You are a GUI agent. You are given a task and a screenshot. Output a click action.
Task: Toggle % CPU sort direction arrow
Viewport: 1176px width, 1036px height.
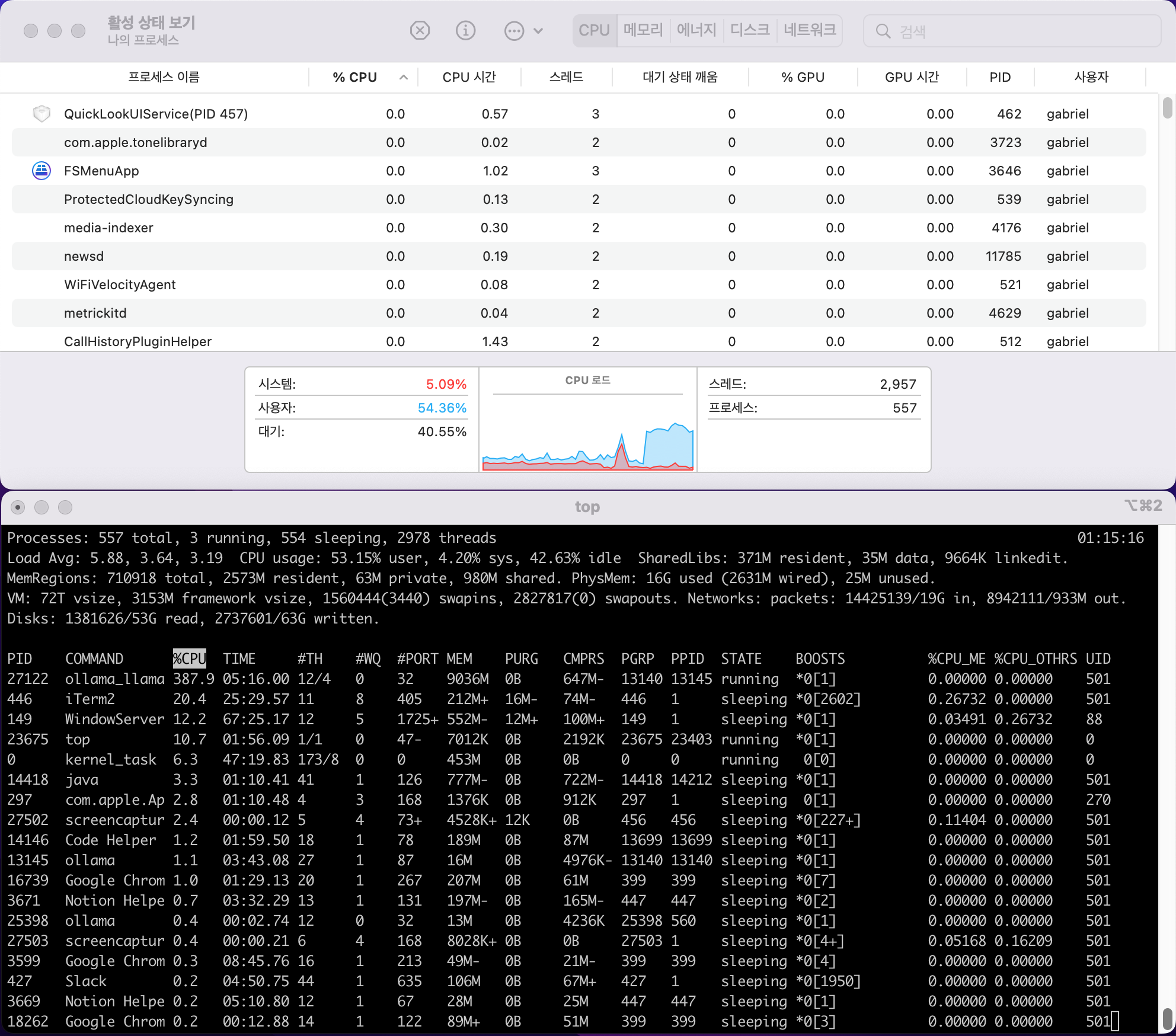[404, 77]
